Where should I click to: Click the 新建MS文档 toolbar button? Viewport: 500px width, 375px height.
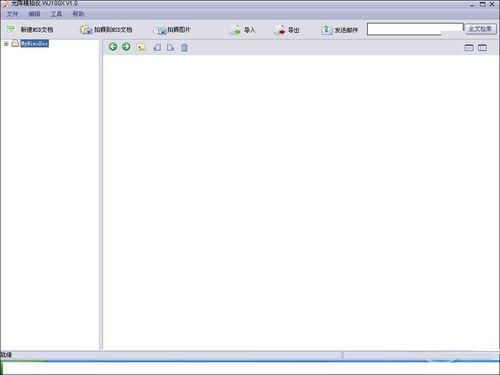(30, 30)
